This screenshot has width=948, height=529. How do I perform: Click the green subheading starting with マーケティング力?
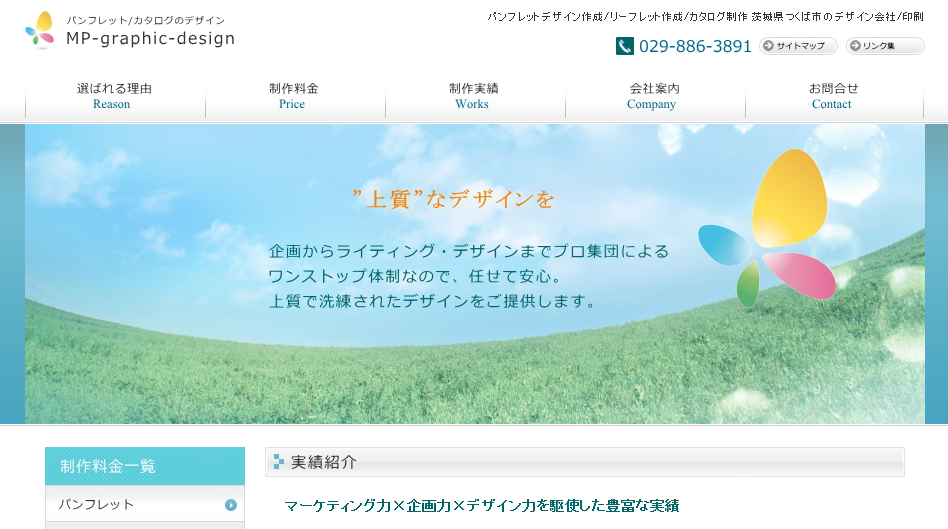pyautogui.click(x=481, y=506)
